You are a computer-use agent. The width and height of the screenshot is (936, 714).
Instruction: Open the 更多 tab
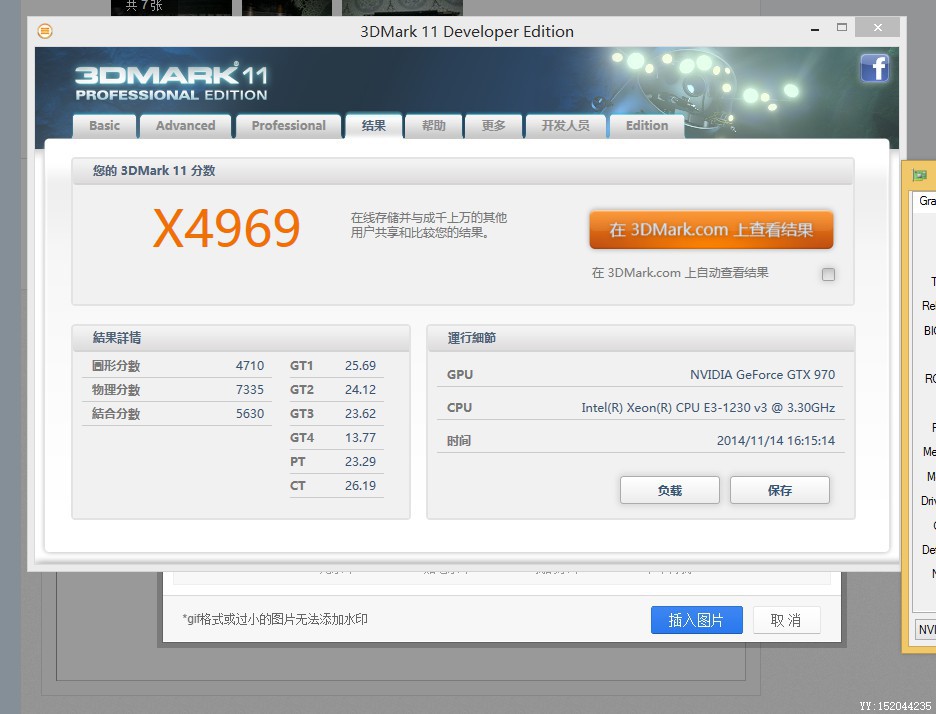pos(493,126)
